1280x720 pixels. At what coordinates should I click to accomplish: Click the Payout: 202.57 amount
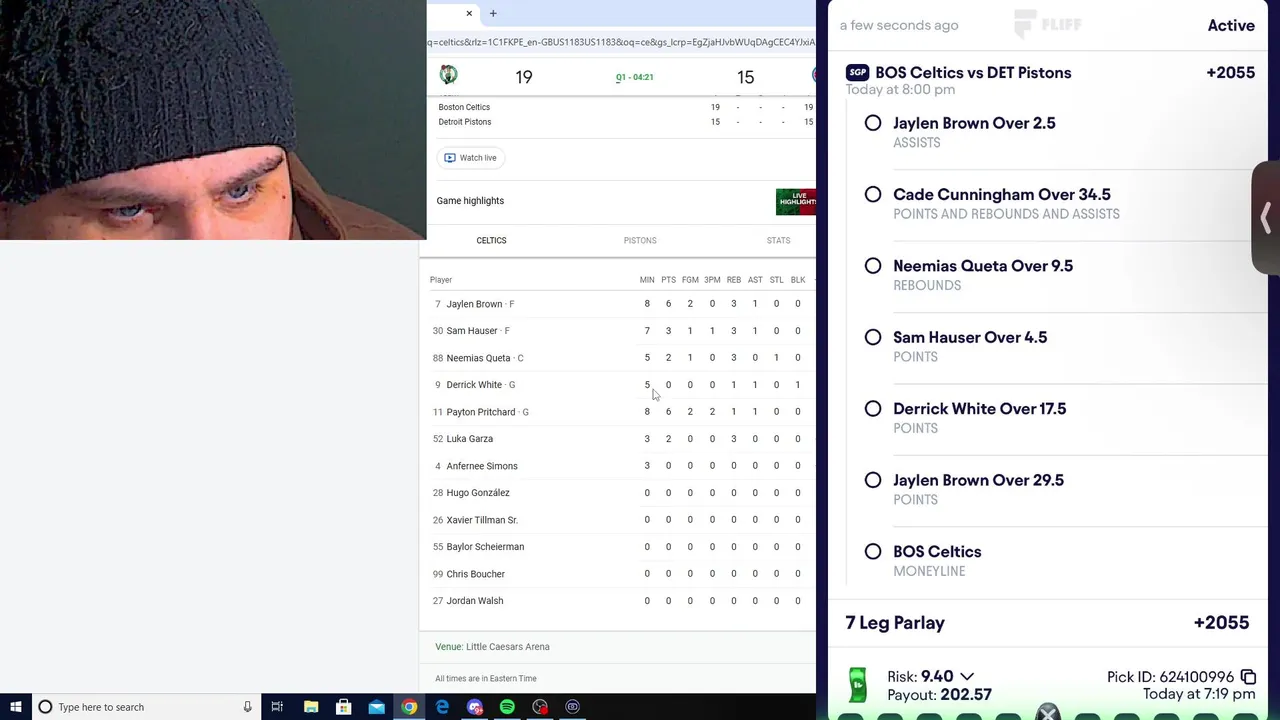939,694
